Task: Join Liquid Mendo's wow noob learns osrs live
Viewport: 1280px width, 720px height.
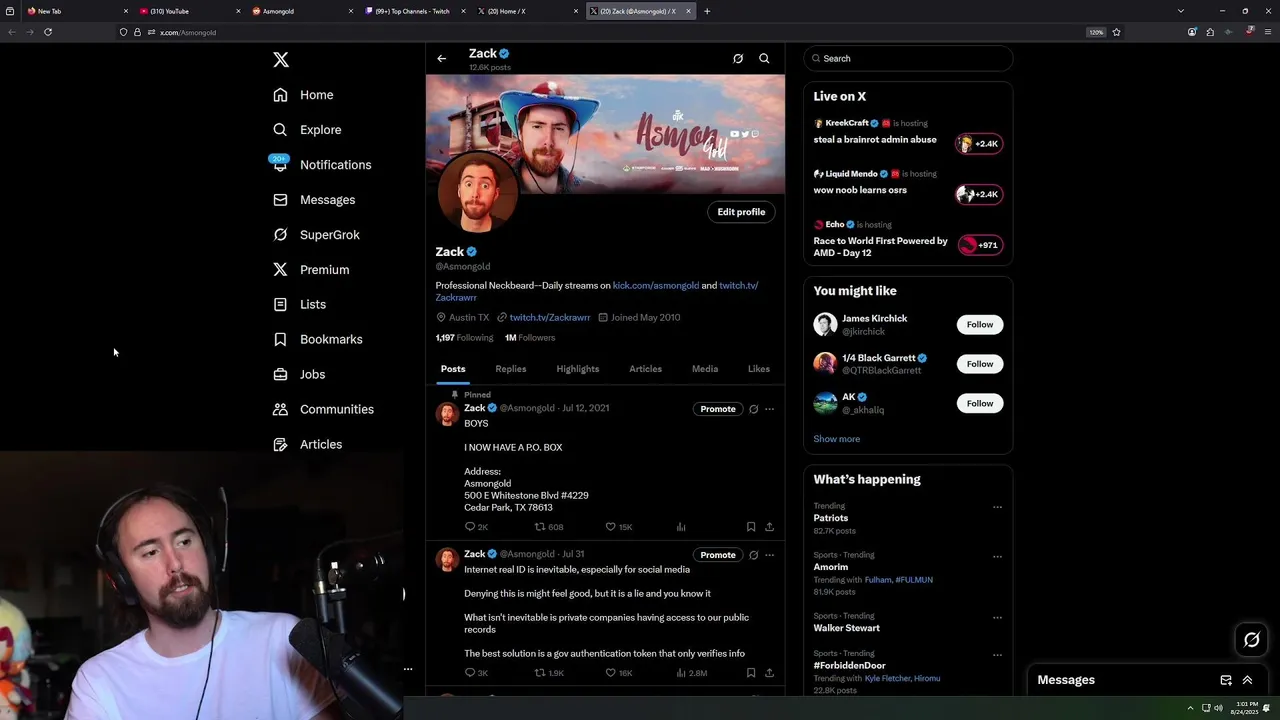Action: coord(979,194)
